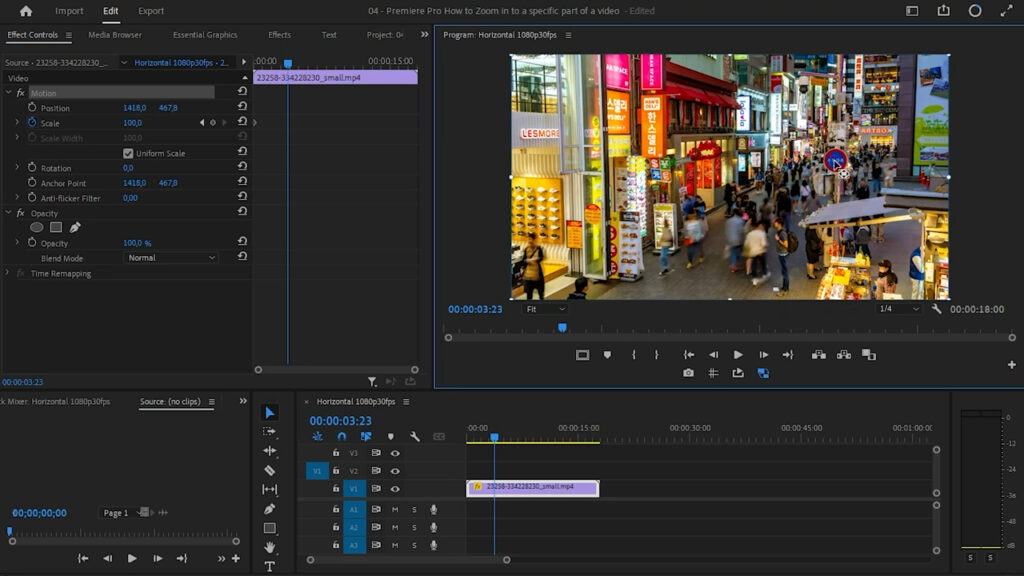Collapse the Opacity effect group
The height and width of the screenshot is (576, 1024).
pyautogui.click(x=8, y=213)
